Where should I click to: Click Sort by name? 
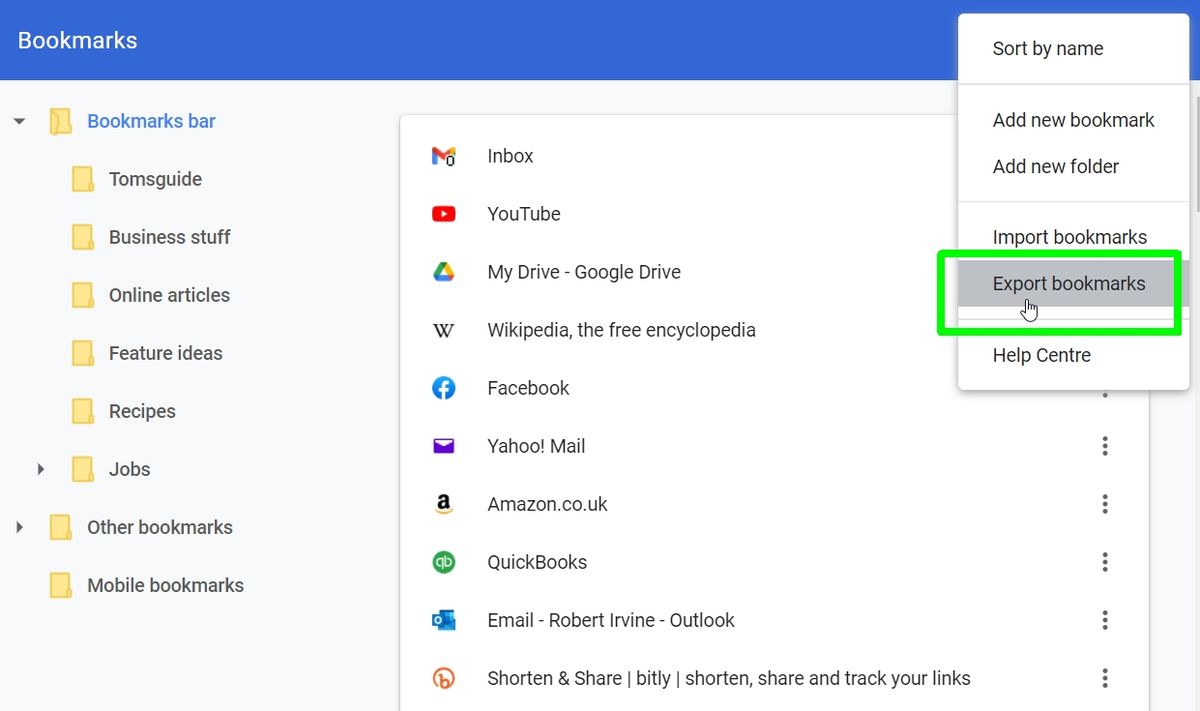click(1047, 48)
